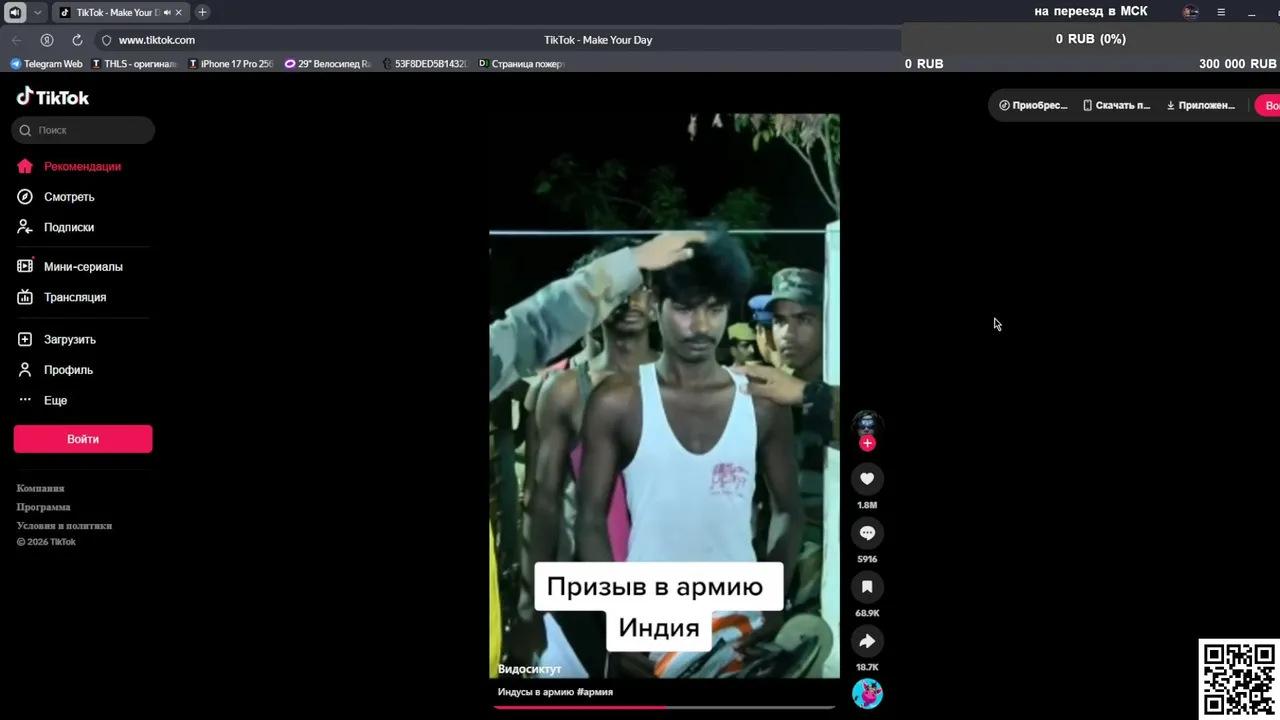
Task: Seek the video using the progress bar
Action: click(x=664, y=707)
